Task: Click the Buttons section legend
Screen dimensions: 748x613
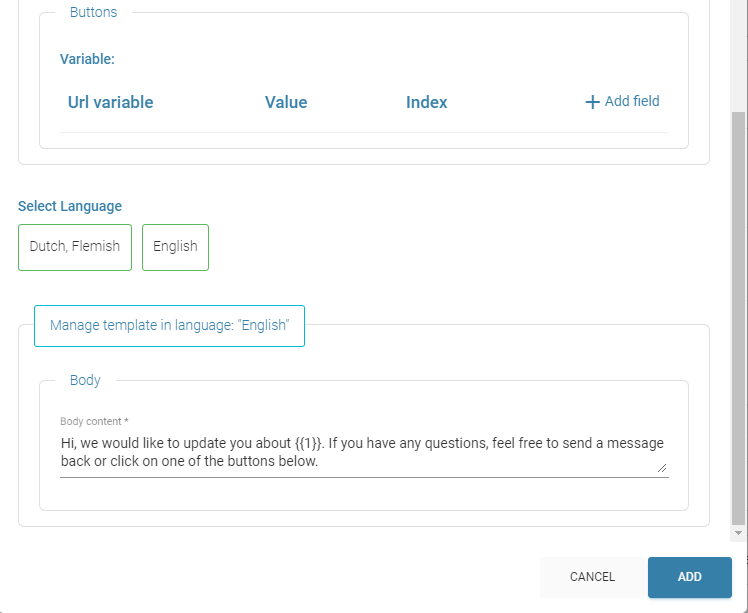Action: pyautogui.click(x=93, y=13)
